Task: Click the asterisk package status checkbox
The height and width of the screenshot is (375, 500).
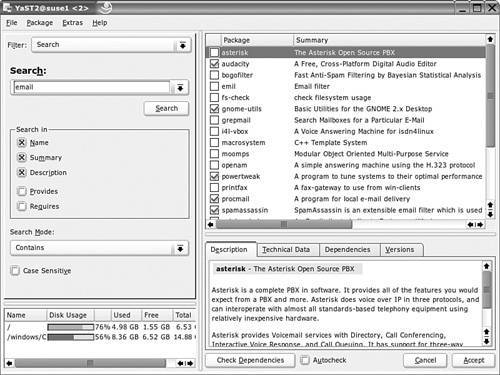Action: [214, 52]
